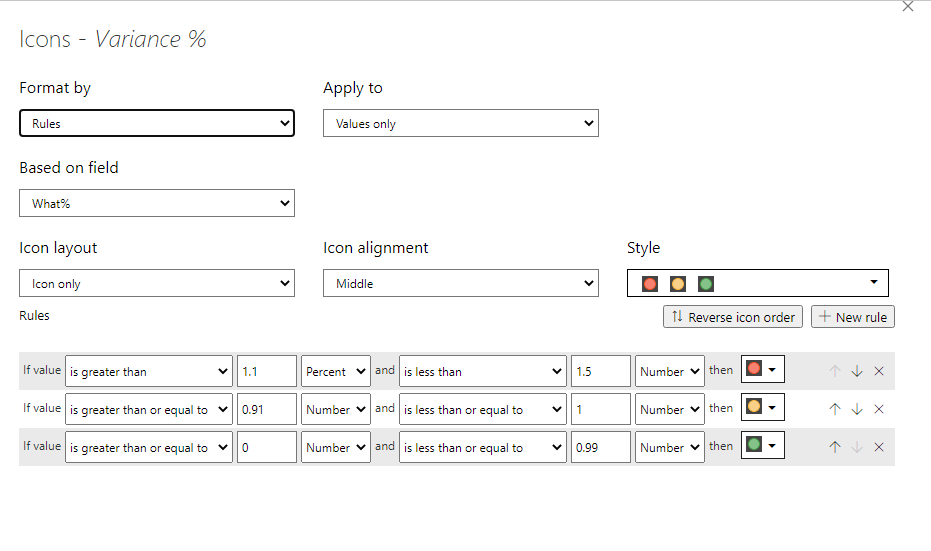Image resolution: width=931 pixels, height=551 pixels.
Task: Edit the 0 value field in green rule
Action: (x=267, y=447)
